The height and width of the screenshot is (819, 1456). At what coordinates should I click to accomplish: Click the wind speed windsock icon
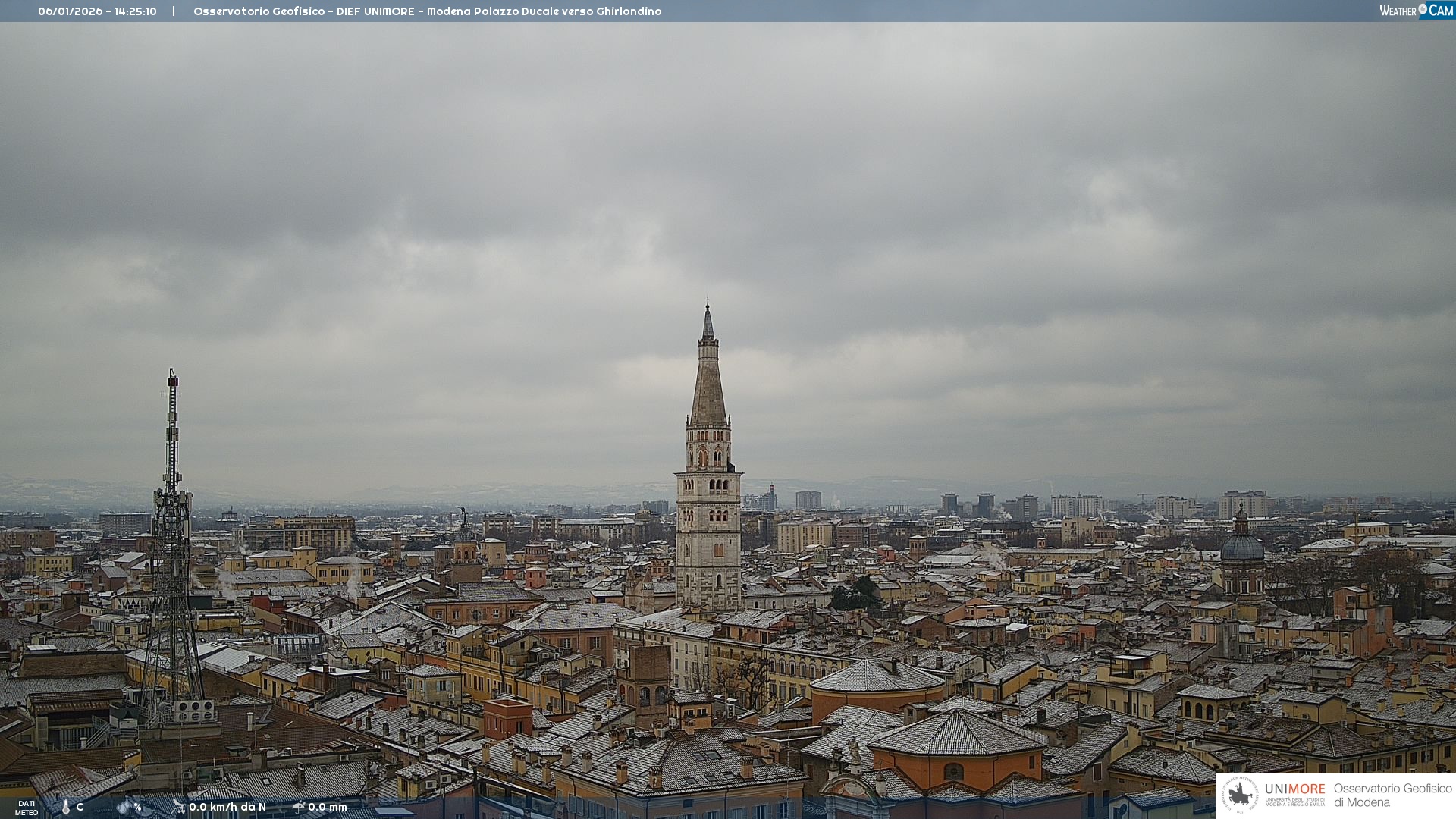click(179, 807)
